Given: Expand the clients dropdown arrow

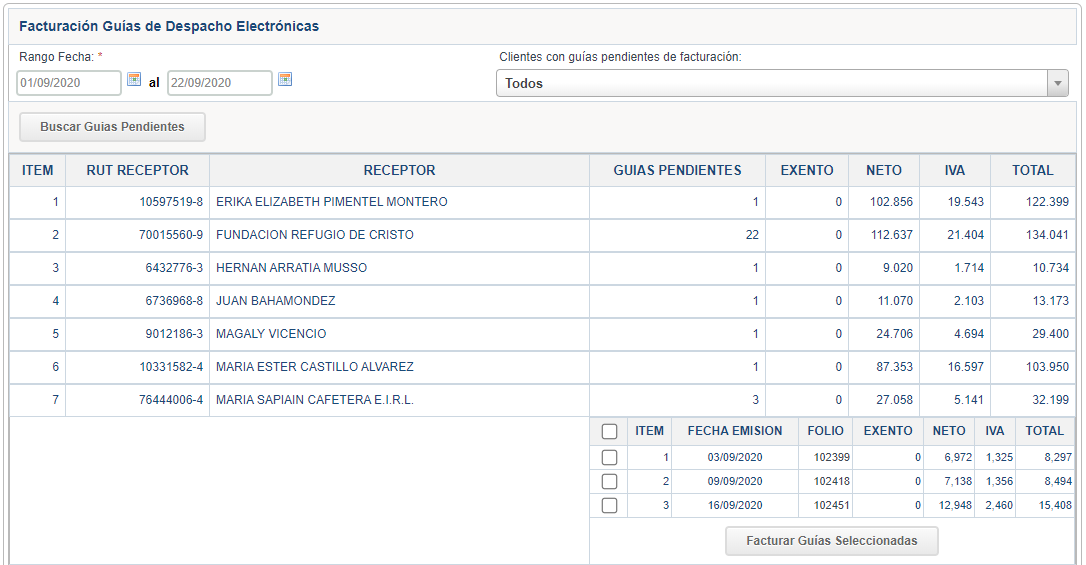Looking at the screenshot, I should point(1057,84).
